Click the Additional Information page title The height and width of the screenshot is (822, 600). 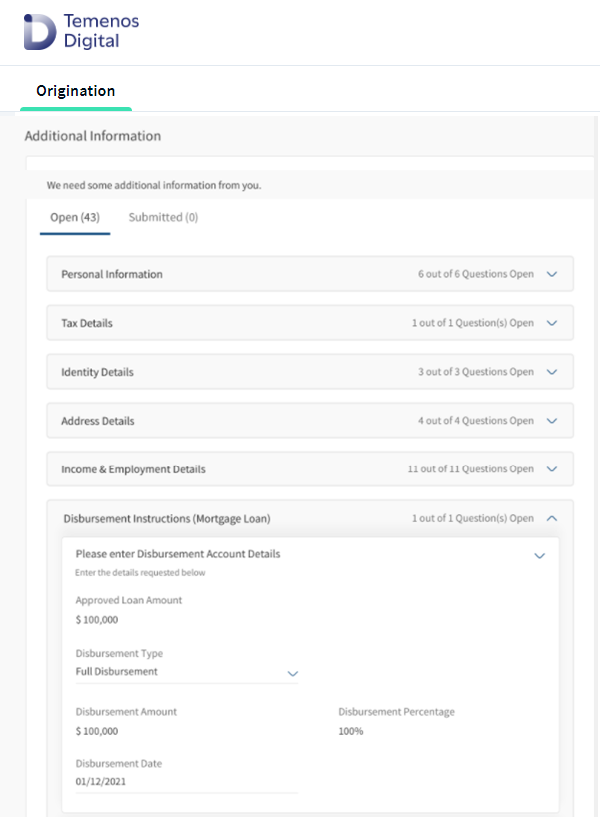point(93,136)
